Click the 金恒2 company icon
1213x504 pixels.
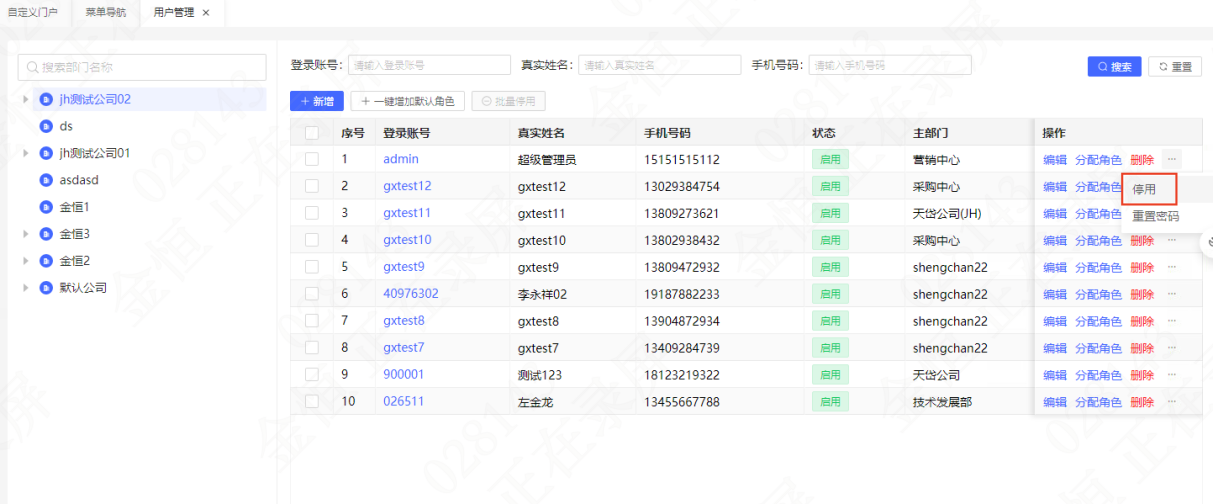click(x=45, y=261)
